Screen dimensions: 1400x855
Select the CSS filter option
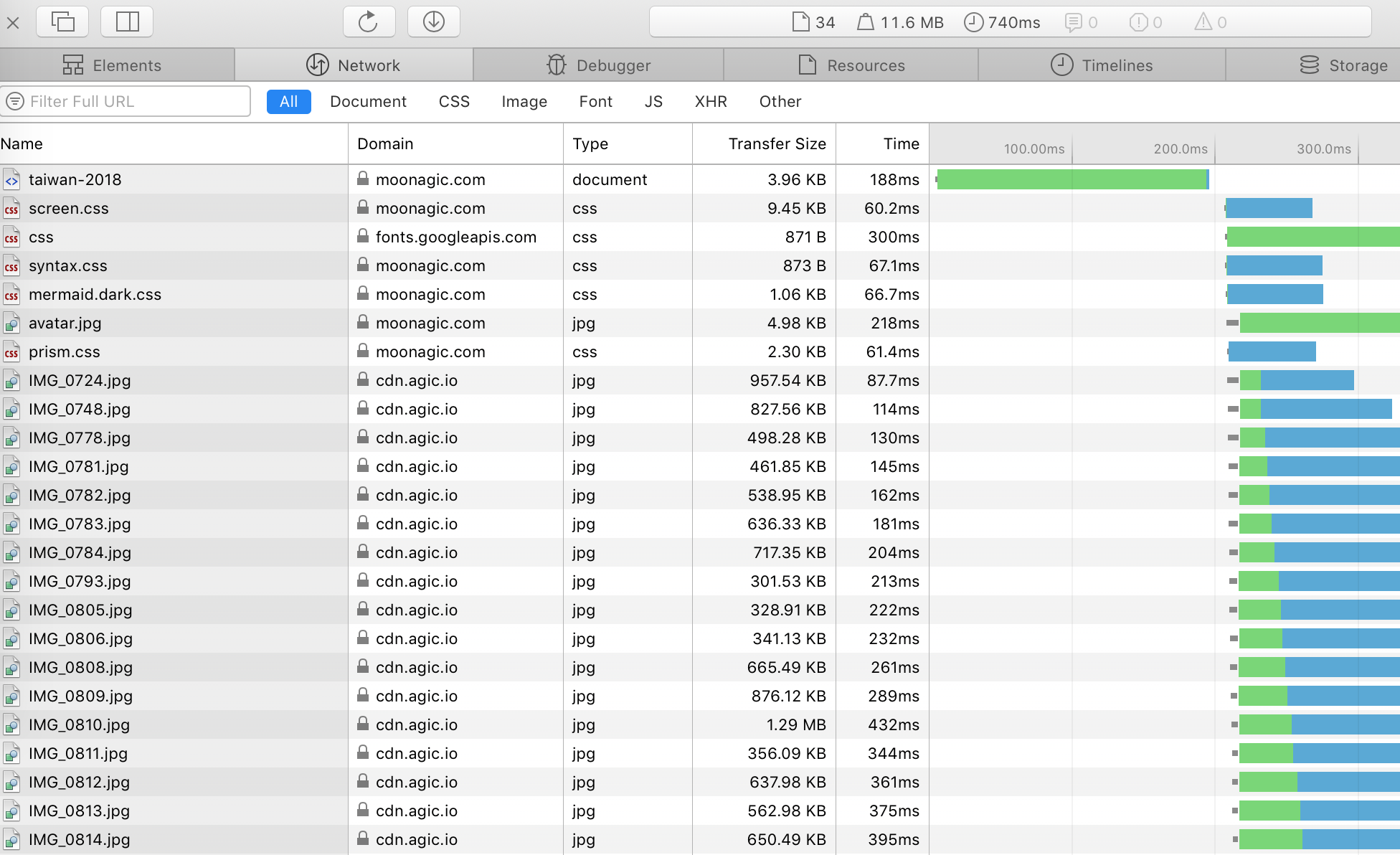(x=454, y=102)
